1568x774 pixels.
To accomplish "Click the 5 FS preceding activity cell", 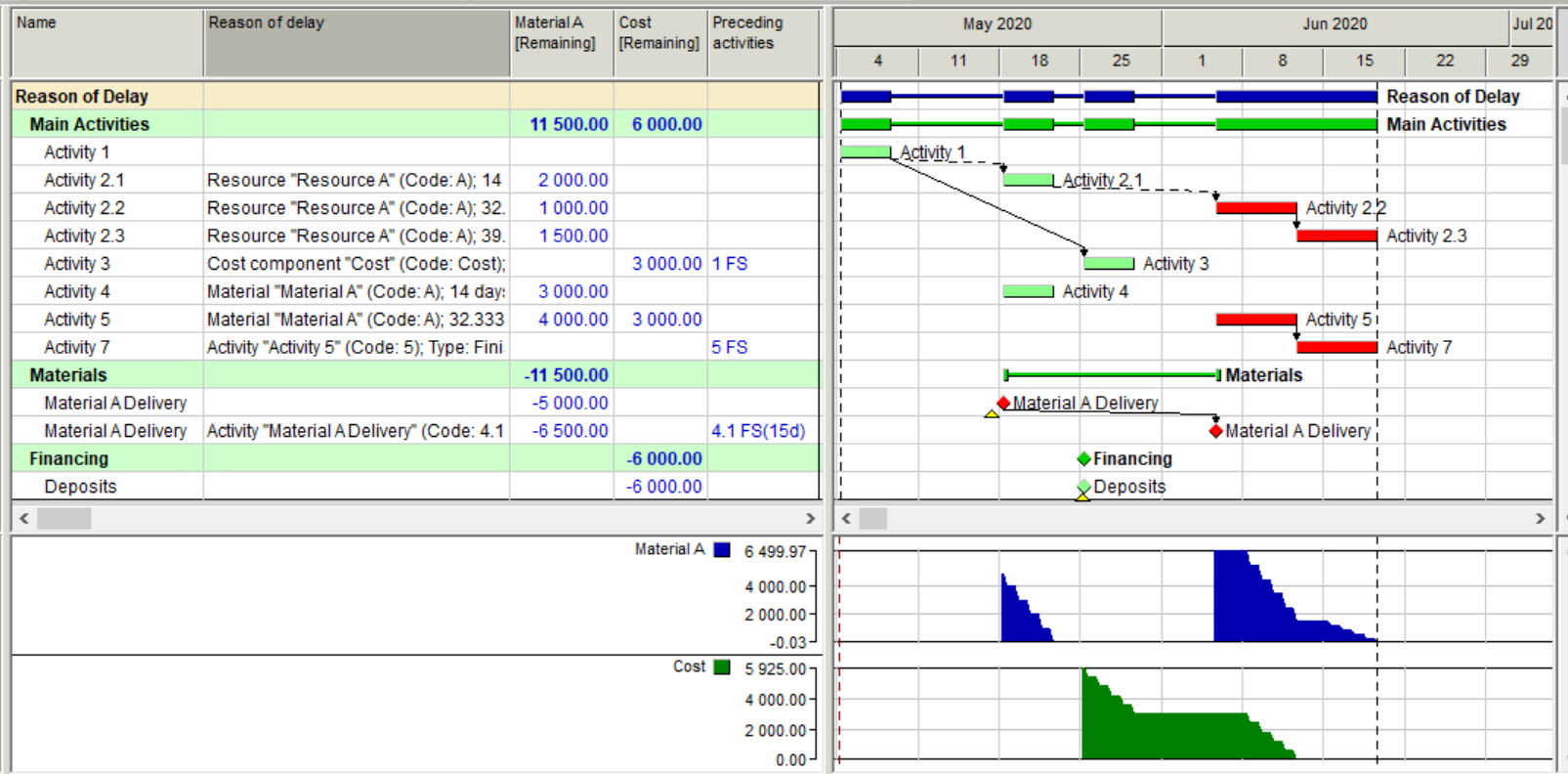I will 763,347.
